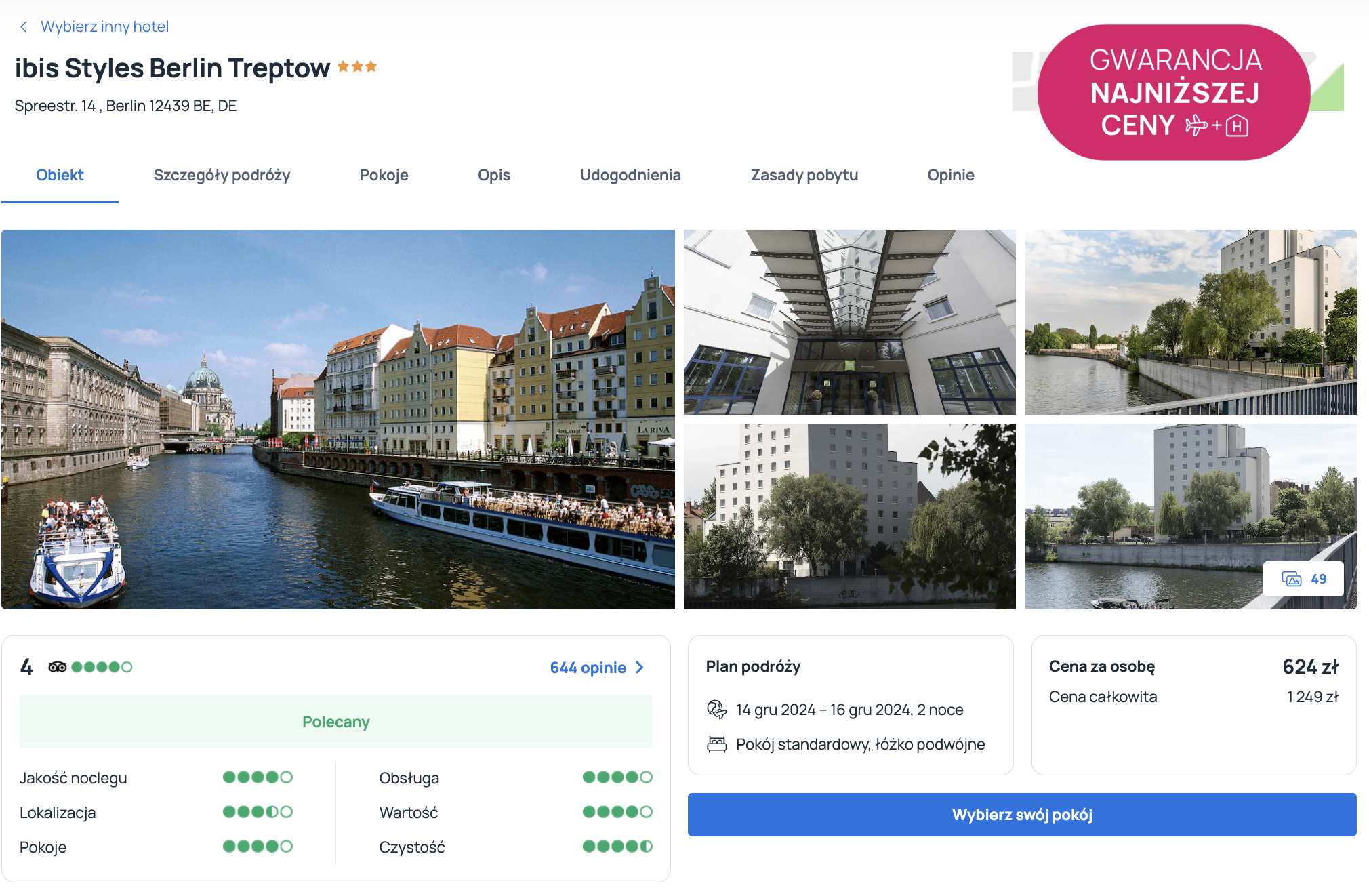
Task: Click the calendar icon beside travel dates
Action: [x=716, y=710]
